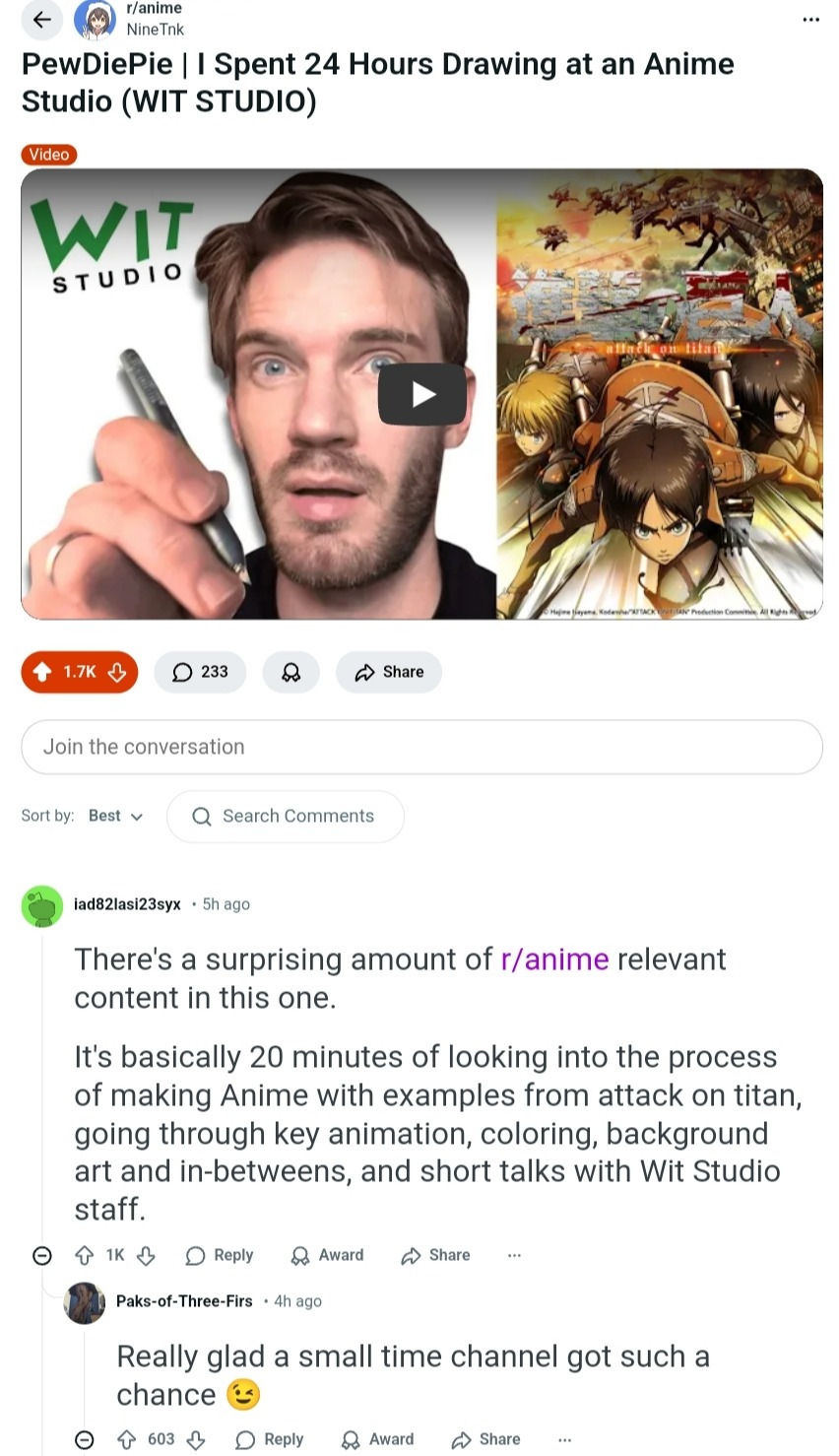Image resolution: width=839 pixels, height=1456 pixels.
Task: Upvote the Paks-of-Three-Firs reply
Action: (127, 1439)
